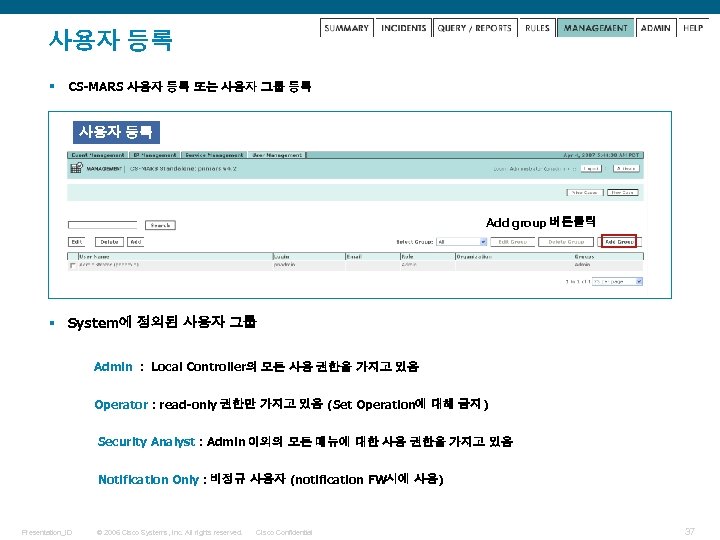Open the RULES tab
Image resolution: width=720 pixels, height=540 pixels.
coord(537,28)
